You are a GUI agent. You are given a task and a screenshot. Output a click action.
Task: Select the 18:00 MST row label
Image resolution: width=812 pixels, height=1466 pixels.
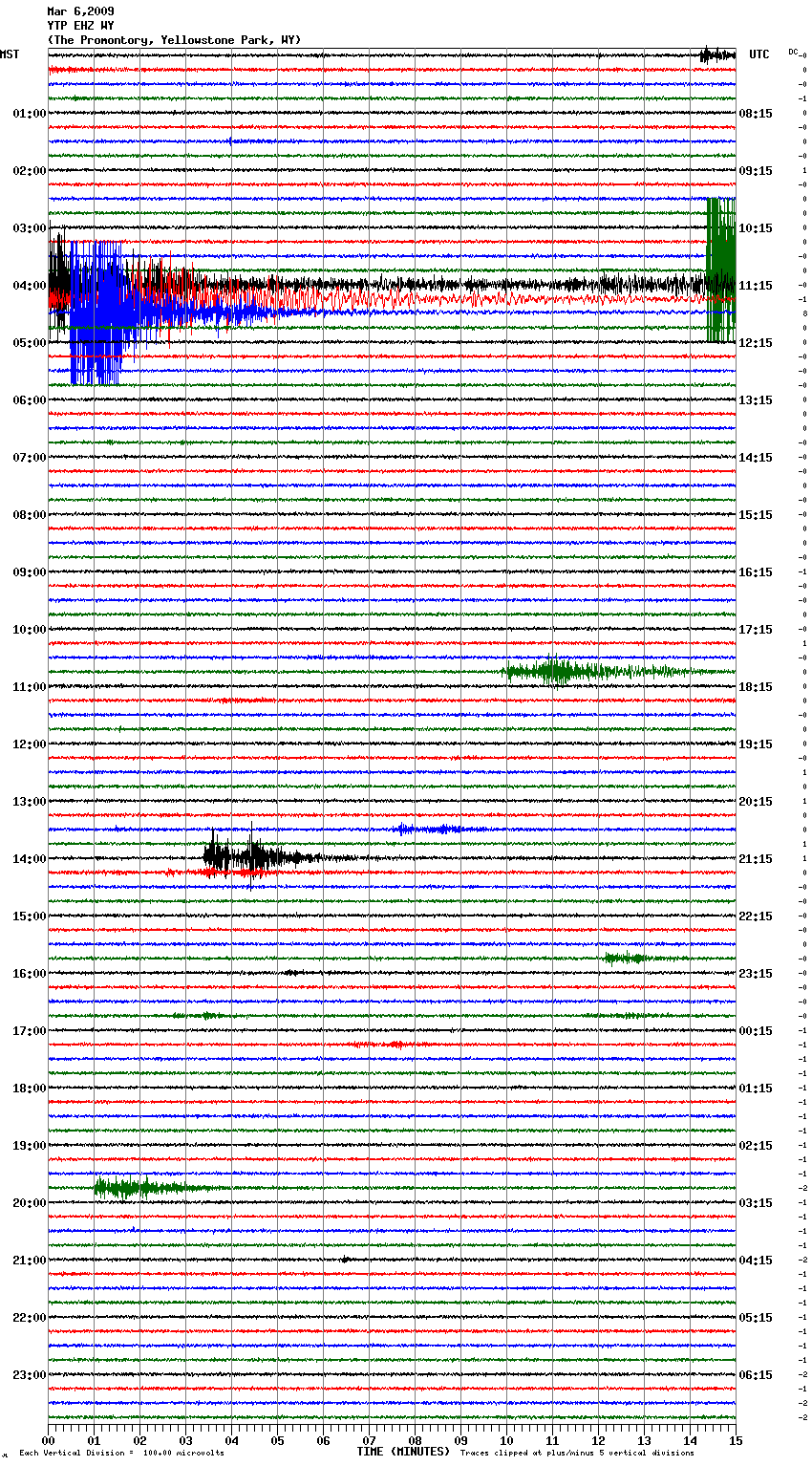29,1089
